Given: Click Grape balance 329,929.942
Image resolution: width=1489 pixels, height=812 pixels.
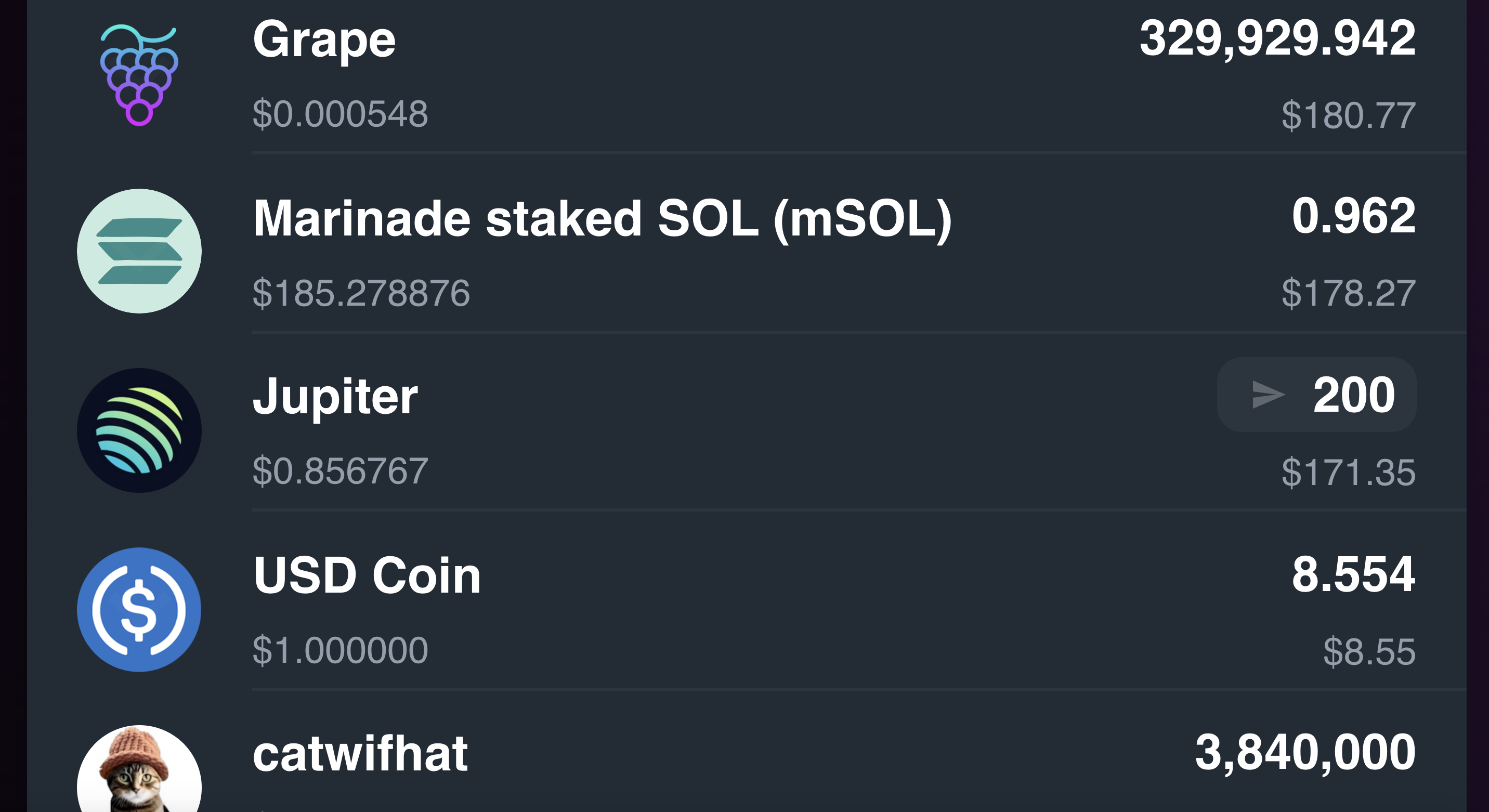Looking at the screenshot, I should point(1277,38).
